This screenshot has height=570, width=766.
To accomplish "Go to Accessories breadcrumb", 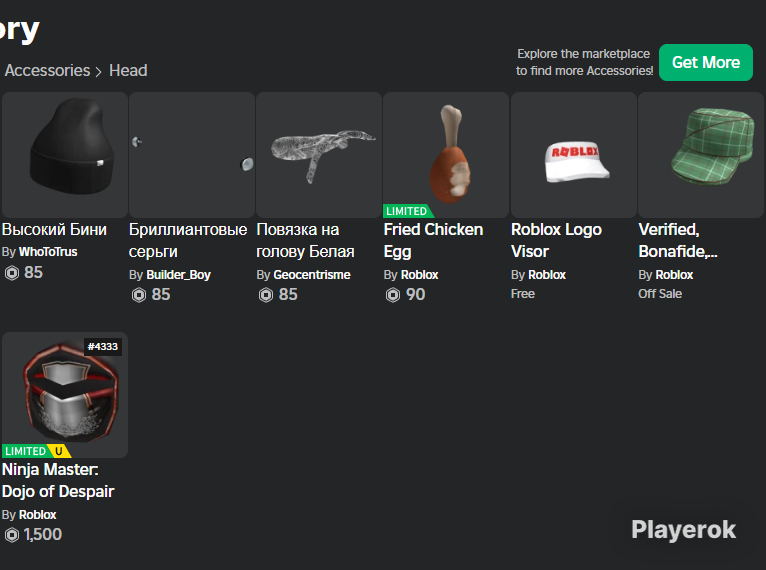I will (47, 70).
